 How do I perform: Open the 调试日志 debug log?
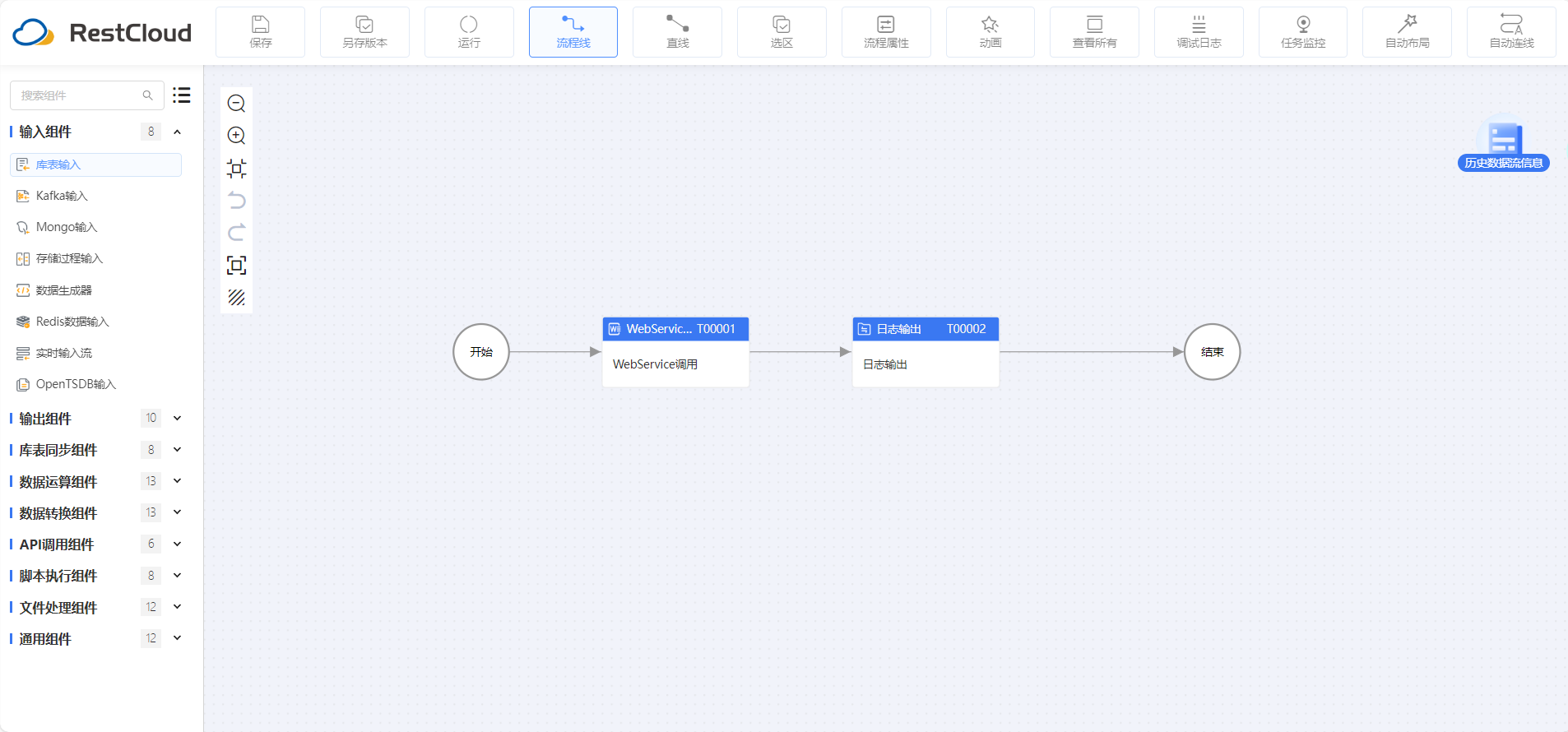click(x=1199, y=32)
